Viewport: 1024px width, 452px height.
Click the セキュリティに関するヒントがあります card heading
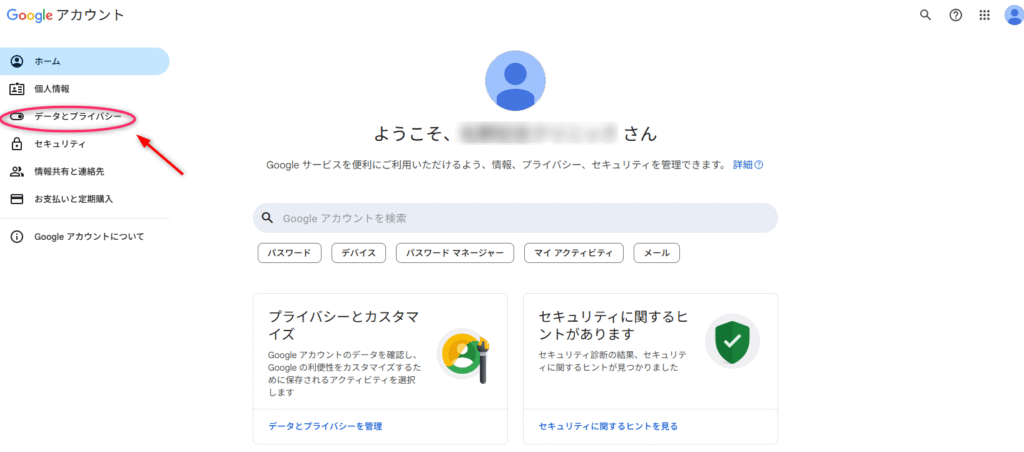(x=614, y=326)
